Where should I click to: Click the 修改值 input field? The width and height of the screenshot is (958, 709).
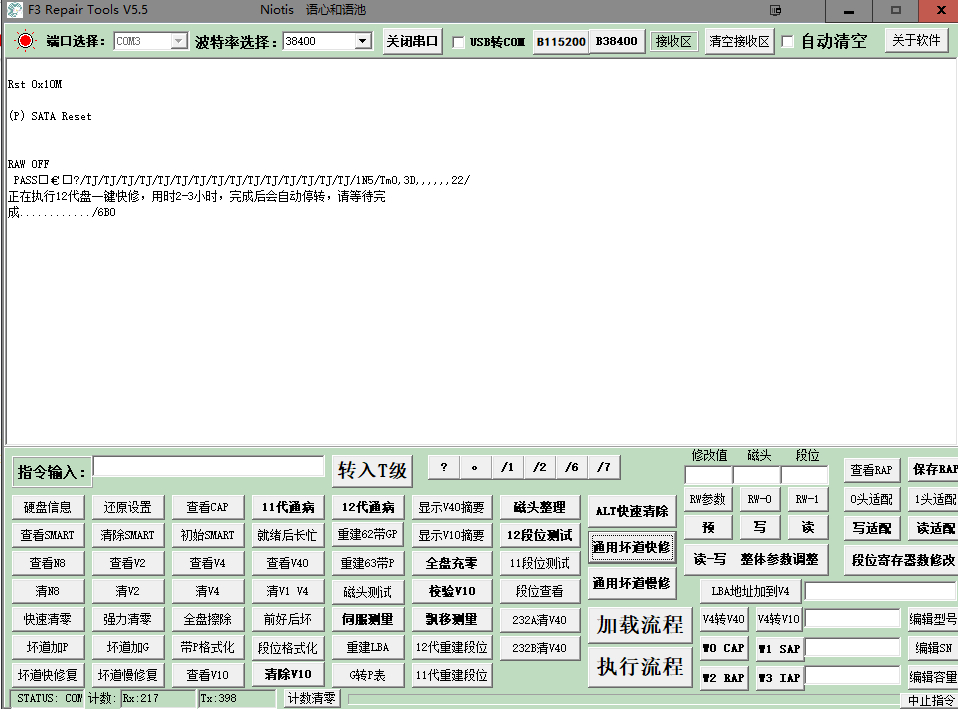coord(708,475)
